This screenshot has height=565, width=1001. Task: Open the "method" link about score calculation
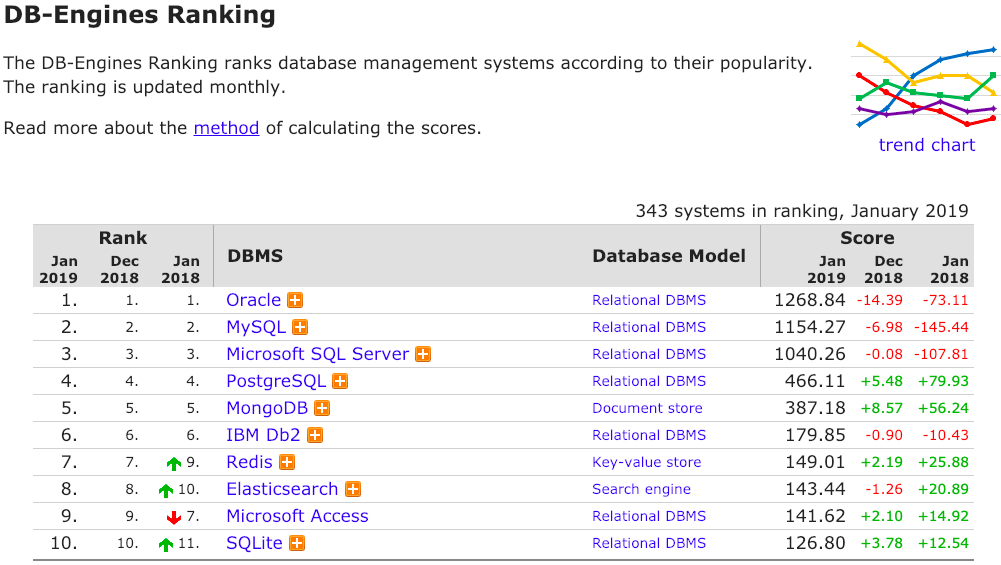226,128
